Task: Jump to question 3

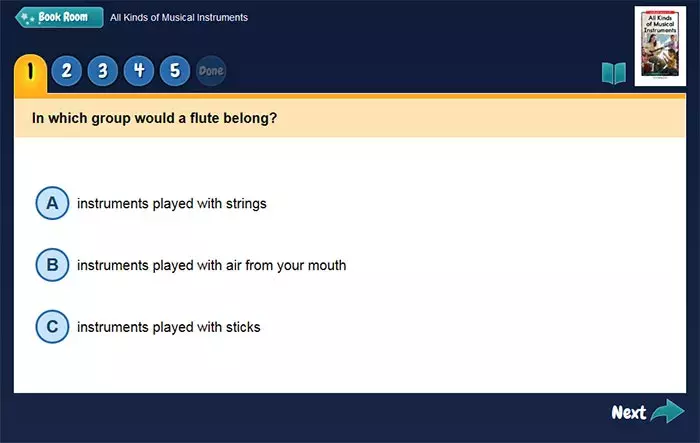Action: 102,71
